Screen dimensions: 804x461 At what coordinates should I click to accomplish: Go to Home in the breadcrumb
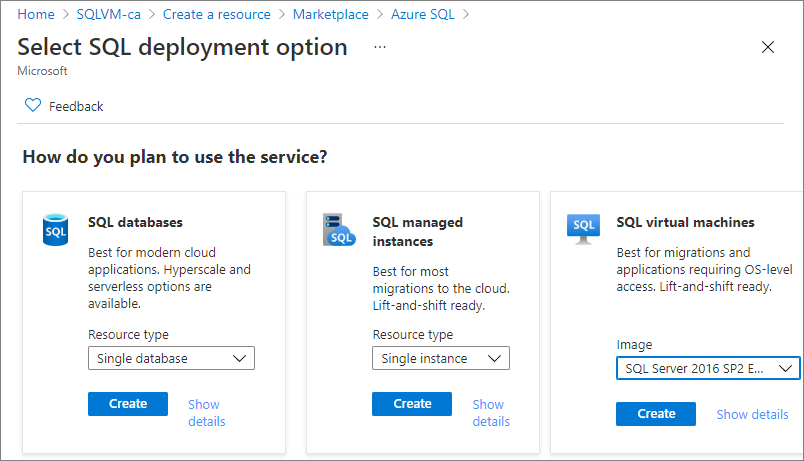(36, 14)
